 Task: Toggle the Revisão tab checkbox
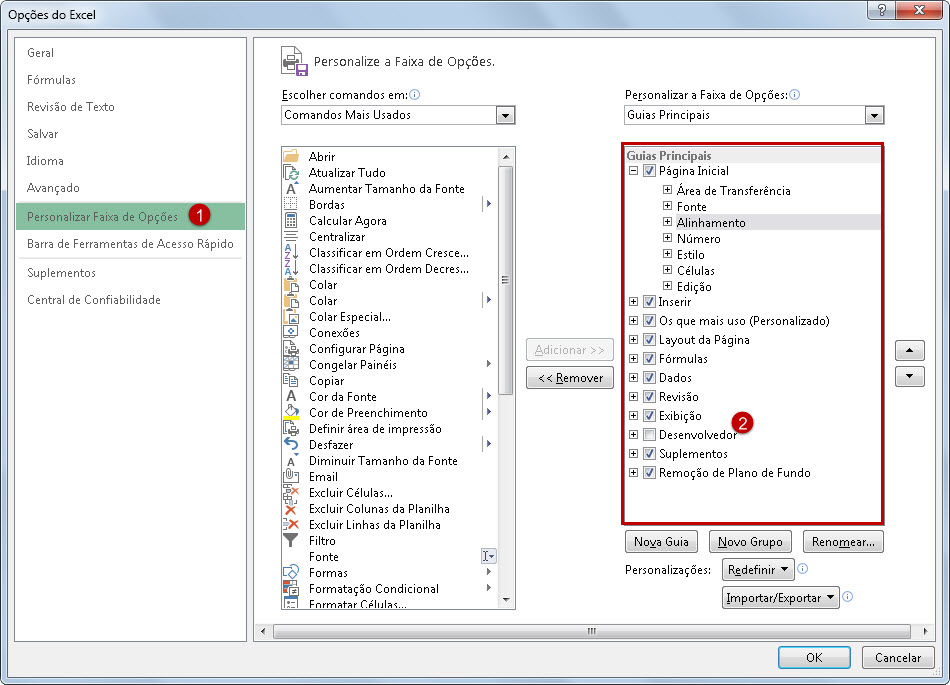tap(649, 397)
